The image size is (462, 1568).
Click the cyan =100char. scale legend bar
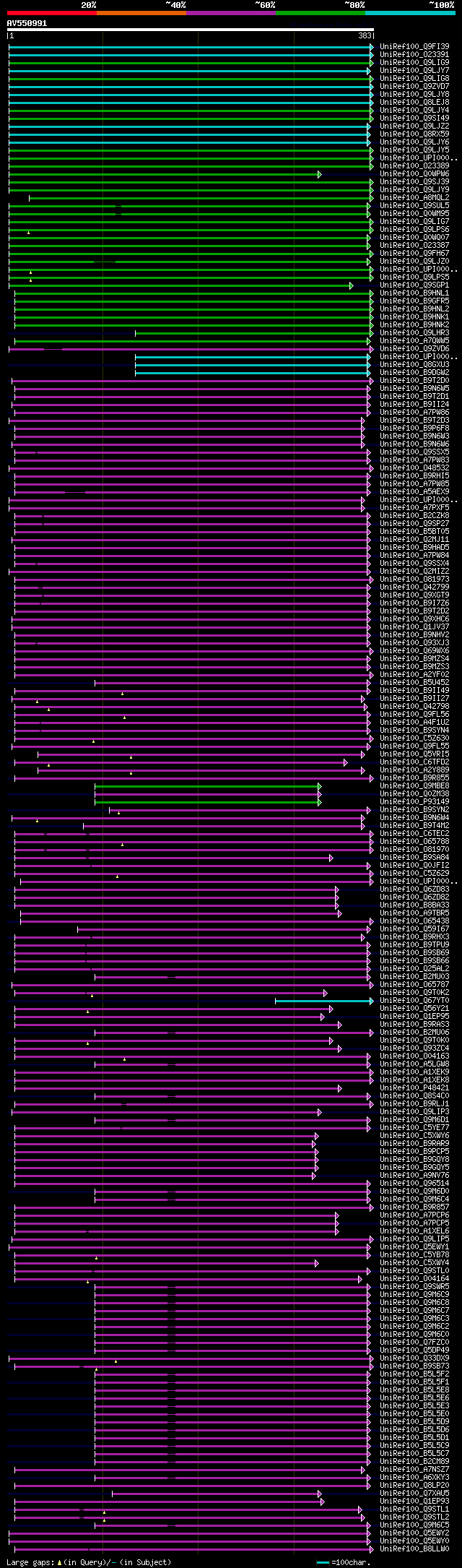[x=323, y=1563]
